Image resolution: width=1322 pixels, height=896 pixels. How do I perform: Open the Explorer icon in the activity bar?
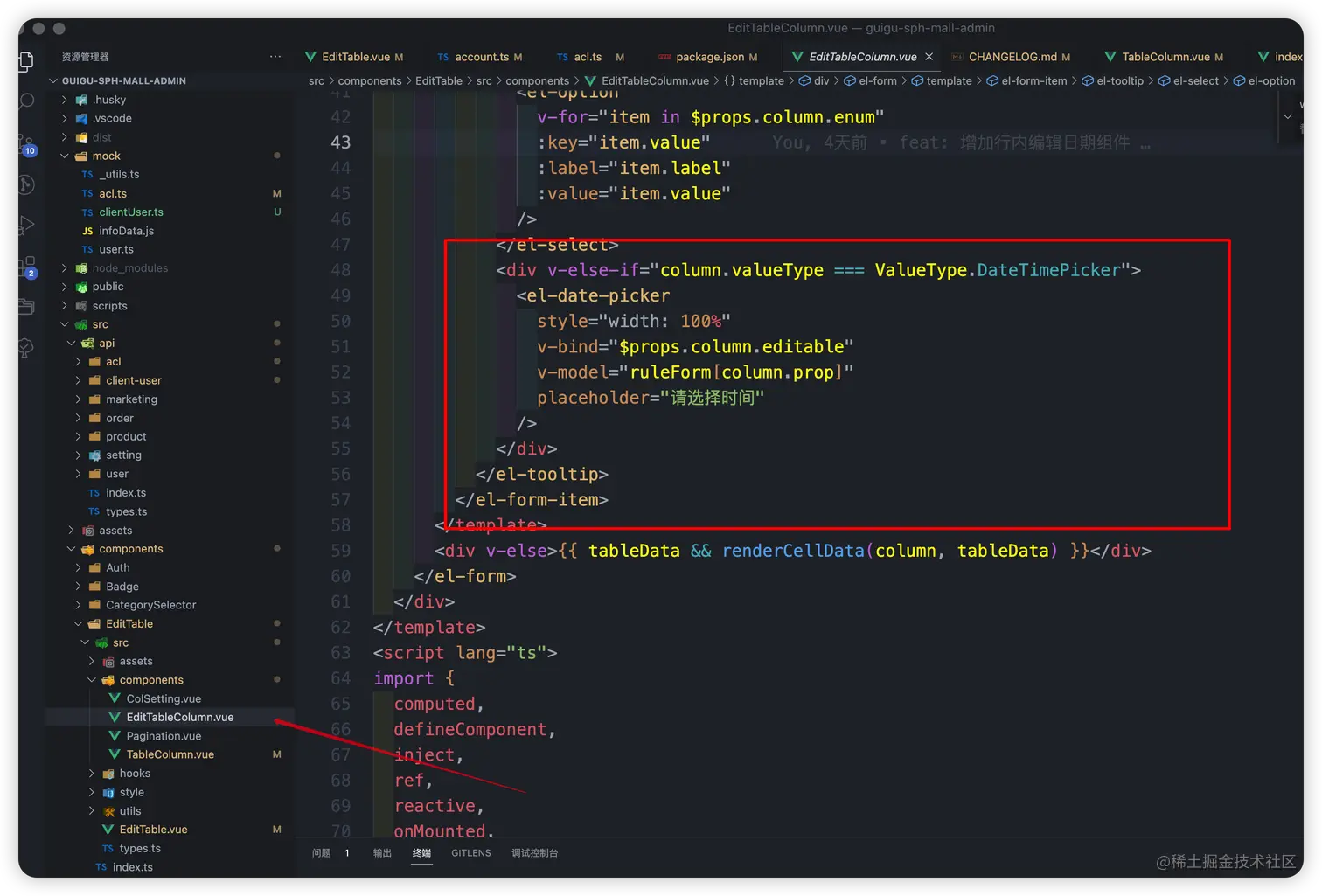26,63
